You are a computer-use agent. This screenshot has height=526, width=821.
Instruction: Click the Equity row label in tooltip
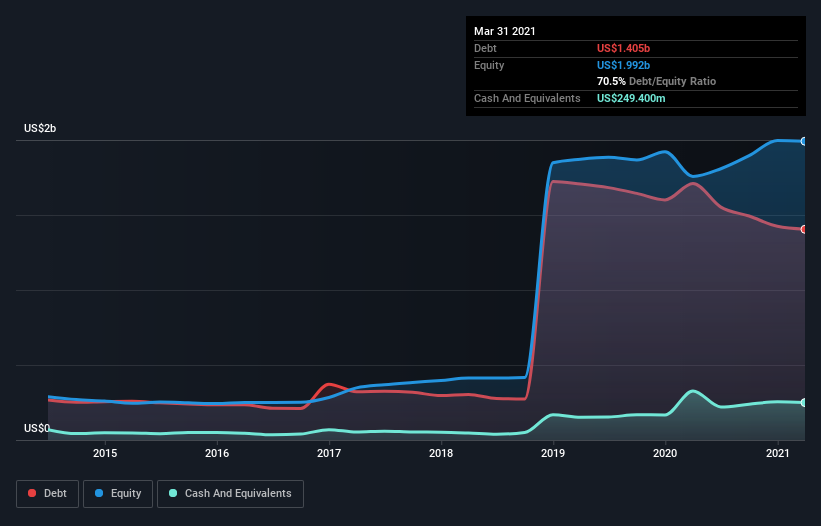489,65
